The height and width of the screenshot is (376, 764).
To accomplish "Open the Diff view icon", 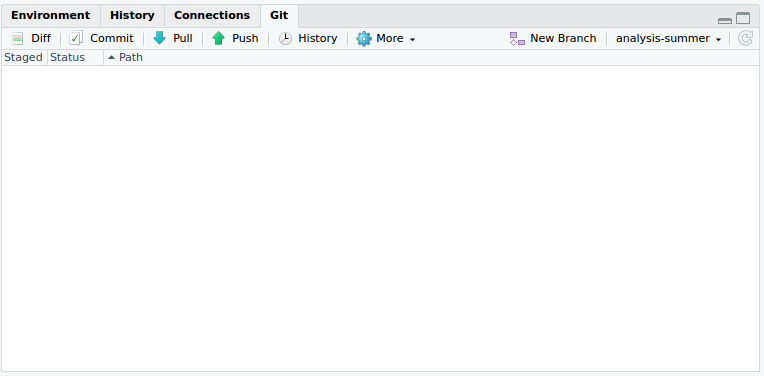I will [x=18, y=38].
